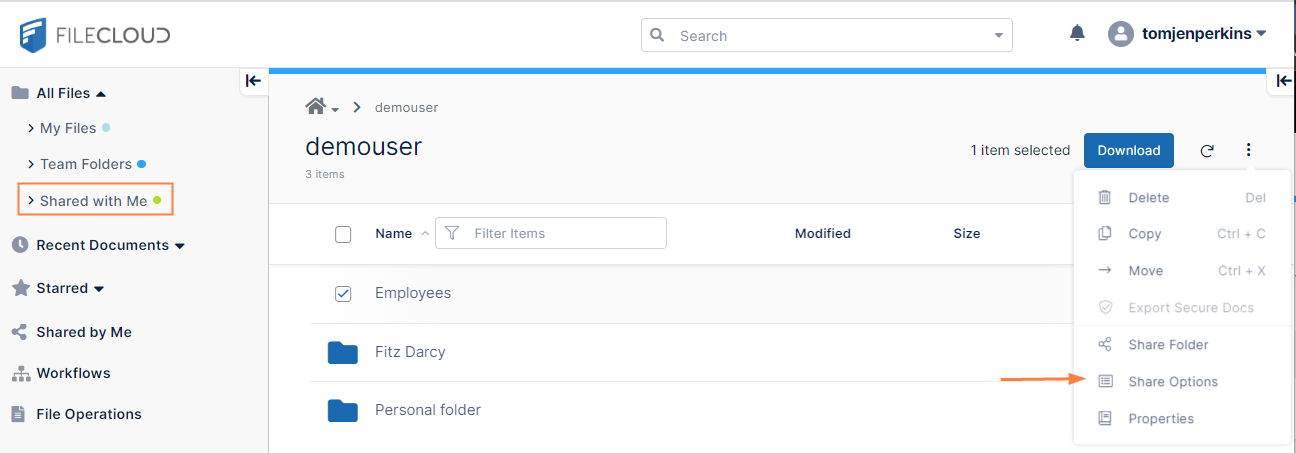Click the notification bell icon

pos(1077,34)
